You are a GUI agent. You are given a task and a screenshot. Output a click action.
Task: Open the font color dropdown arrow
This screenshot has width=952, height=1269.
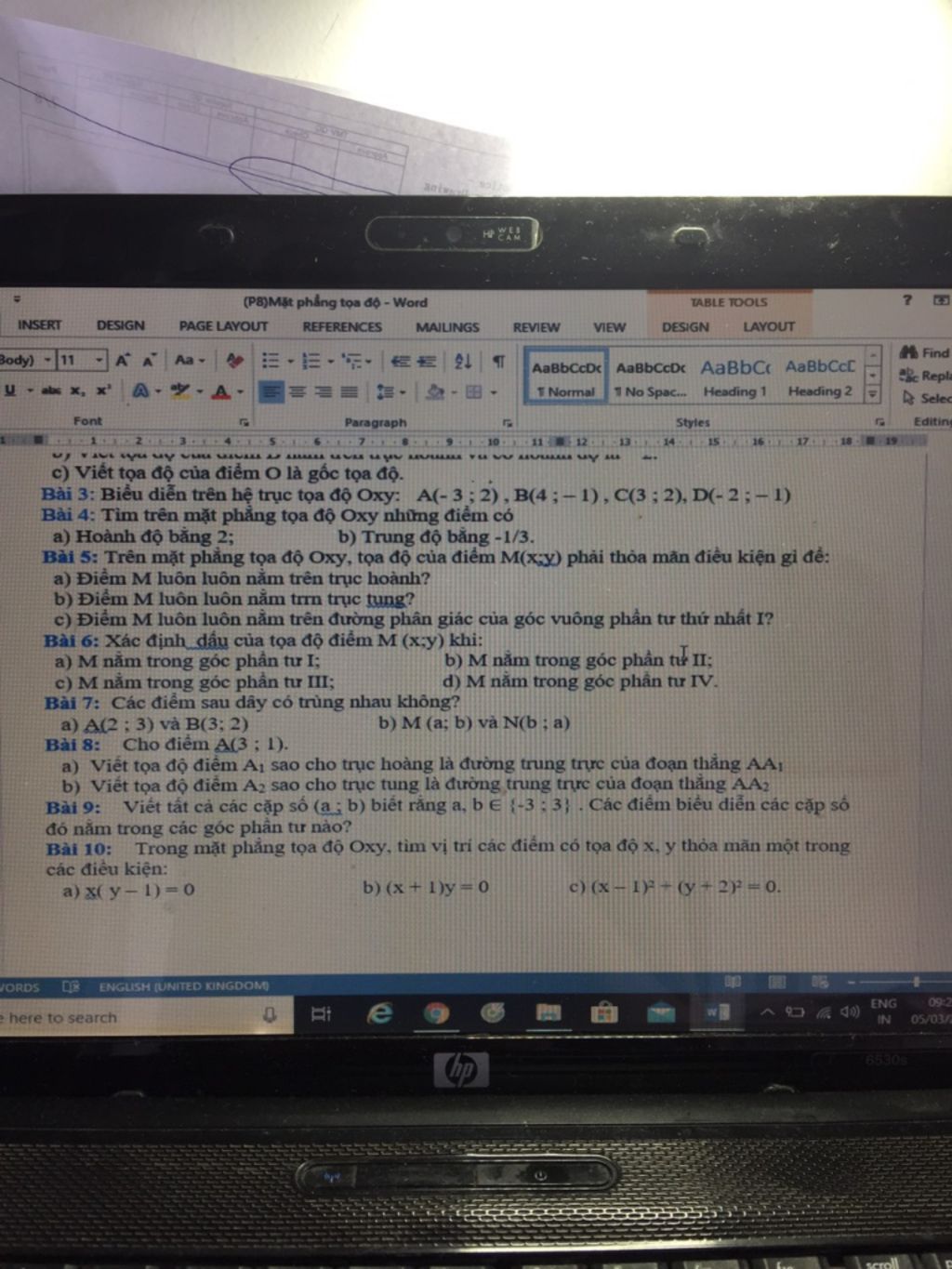240,391
